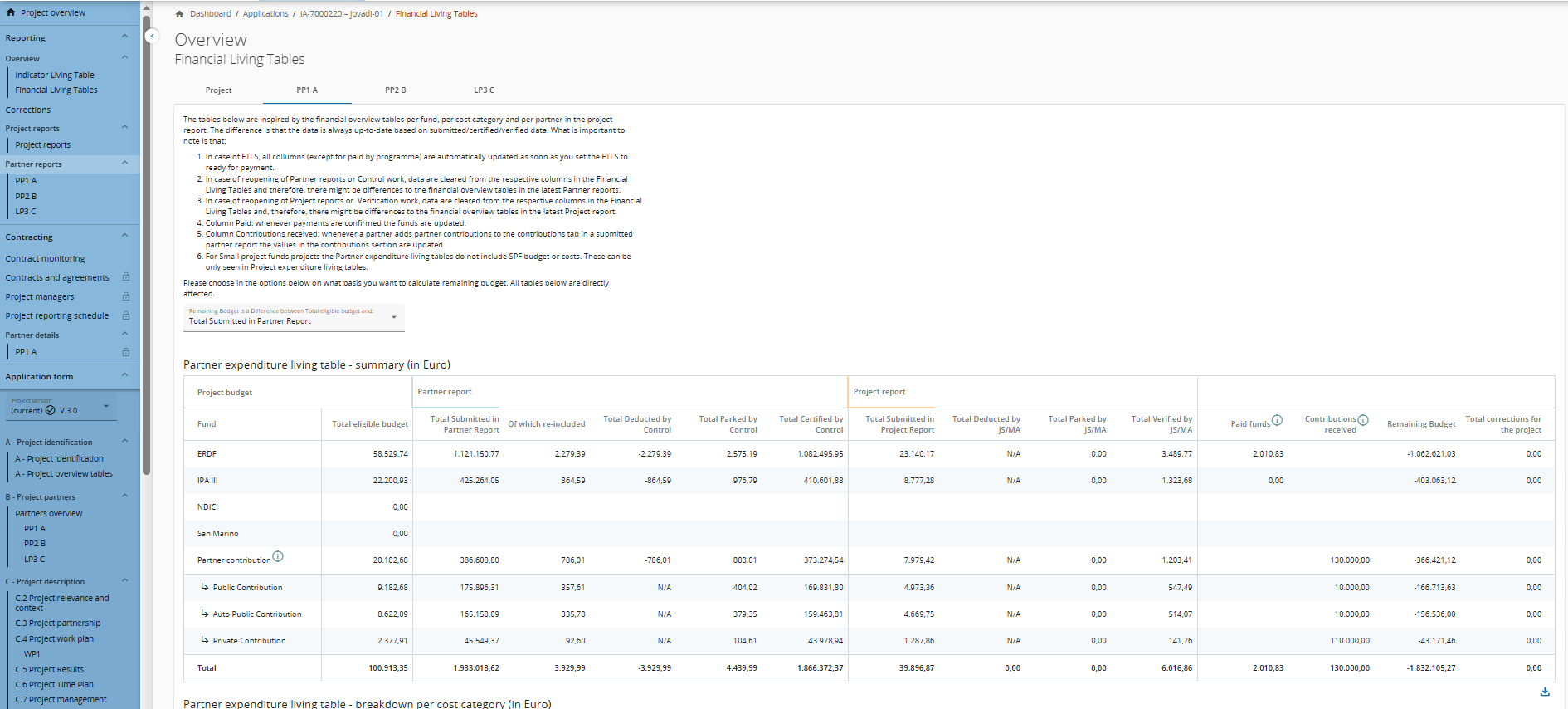
Task: Click the lock icon beside Project reporting schedule
Action: 126,315
